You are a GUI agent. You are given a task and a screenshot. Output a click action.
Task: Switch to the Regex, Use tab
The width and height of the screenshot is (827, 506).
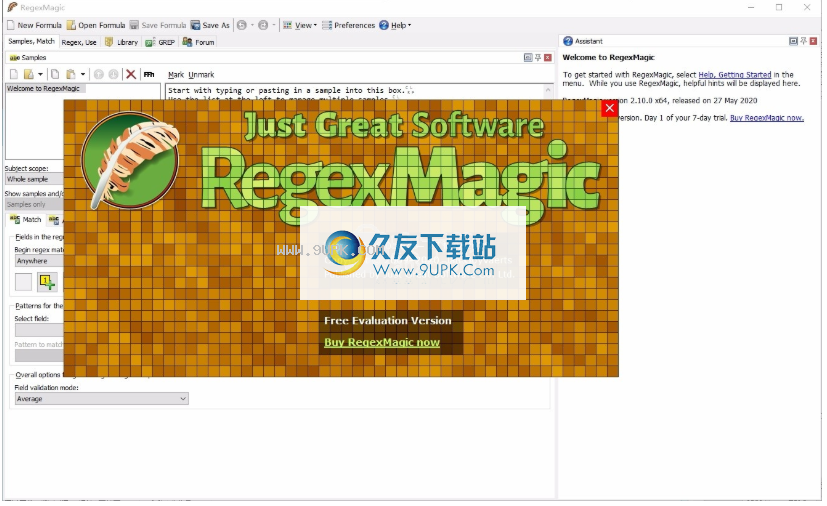[79, 42]
